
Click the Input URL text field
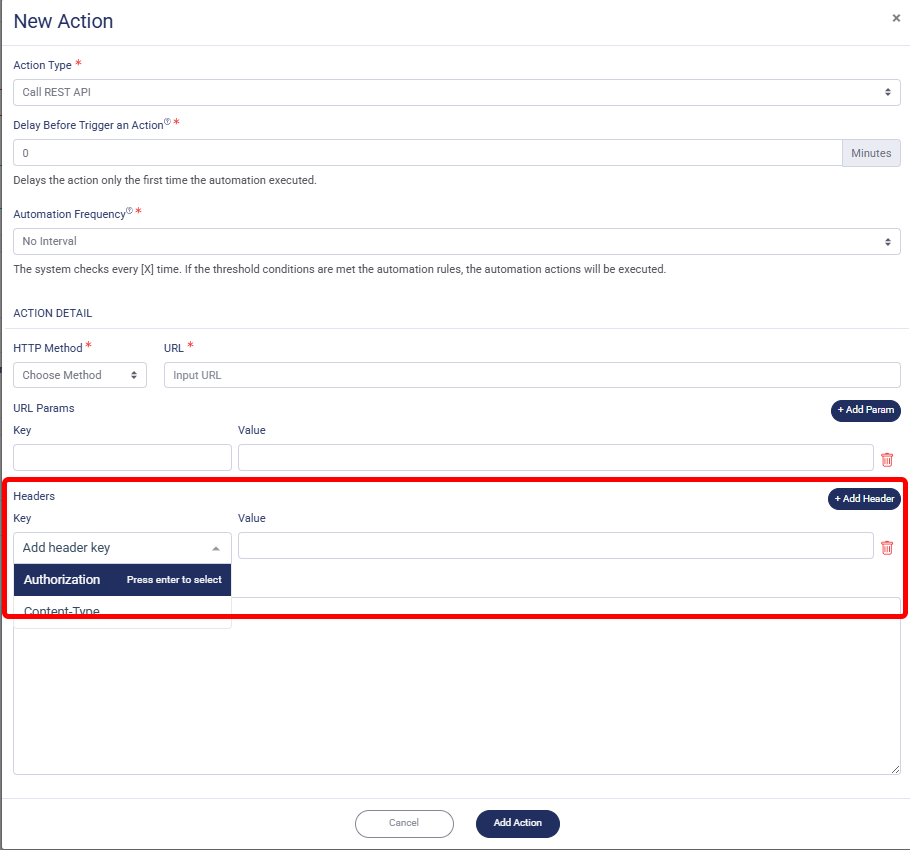531,375
